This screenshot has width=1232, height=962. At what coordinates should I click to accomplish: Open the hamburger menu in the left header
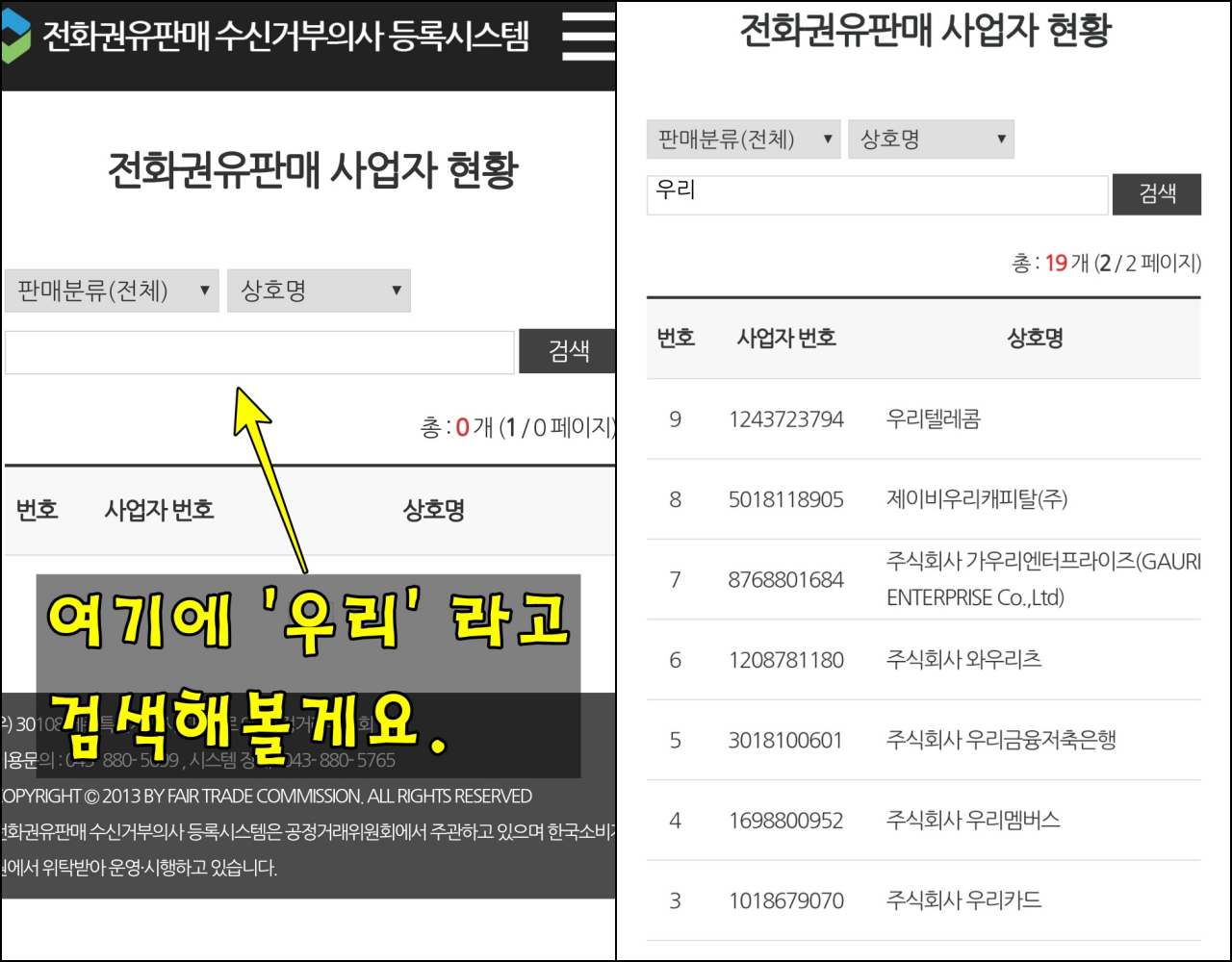coord(589,37)
